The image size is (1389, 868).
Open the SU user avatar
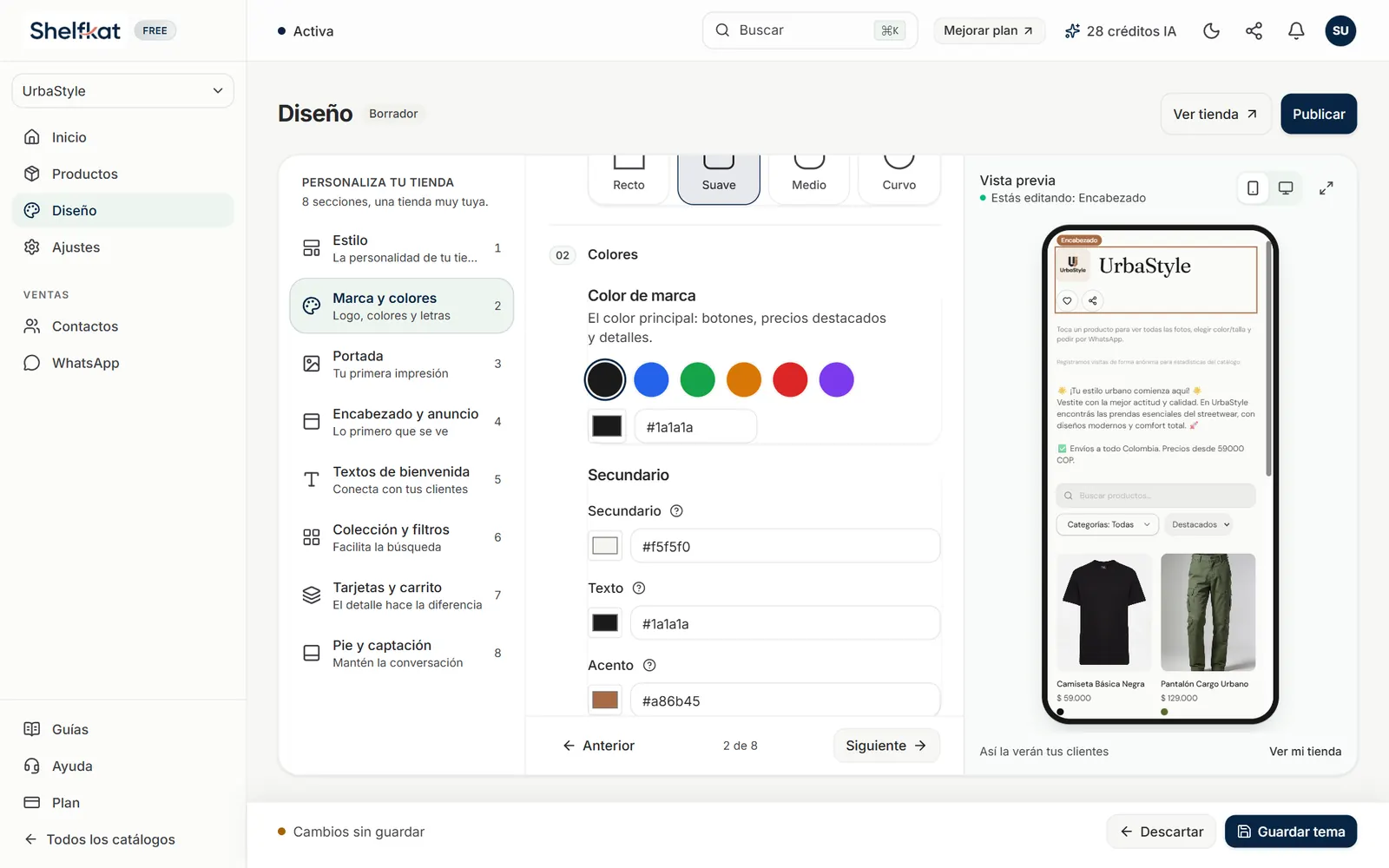1340,31
